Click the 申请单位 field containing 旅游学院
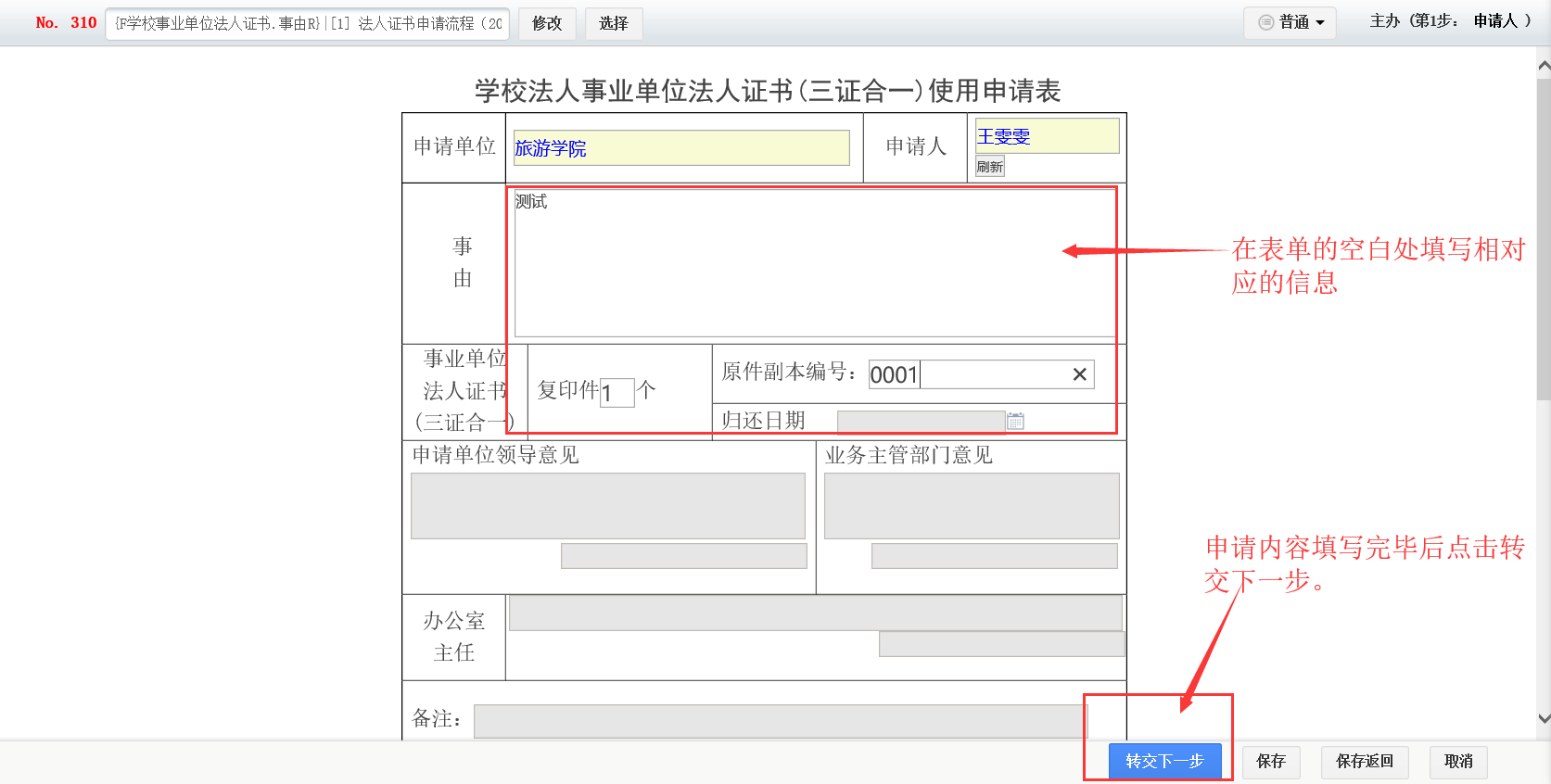 click(x=681, y=148)
